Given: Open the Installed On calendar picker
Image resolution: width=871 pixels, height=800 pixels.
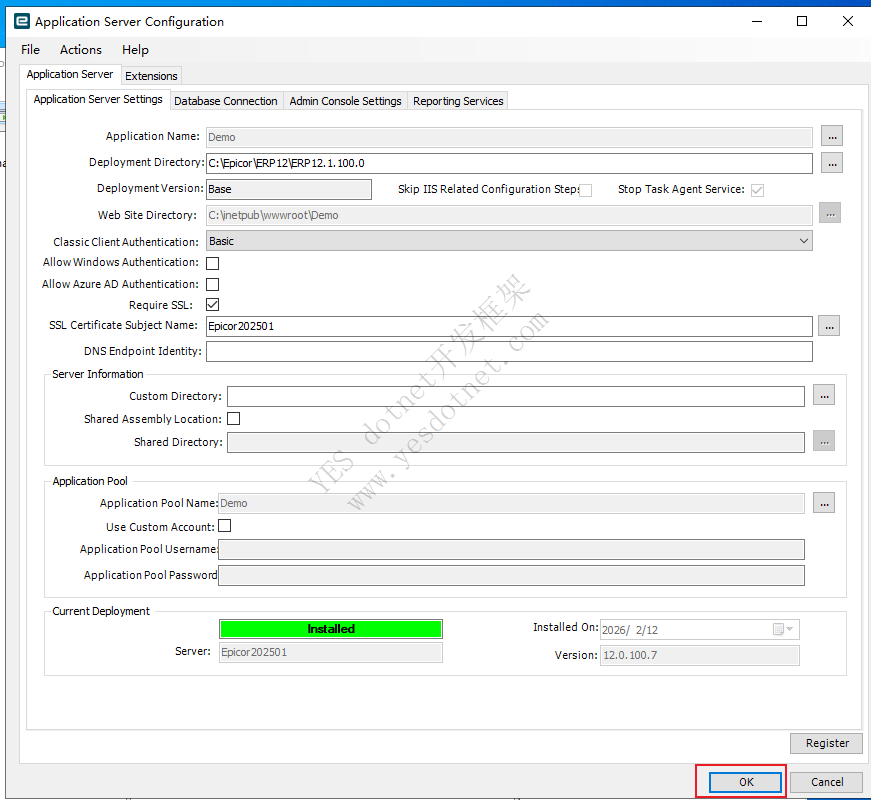Looking at the screenshot, I should coord(783,629).
